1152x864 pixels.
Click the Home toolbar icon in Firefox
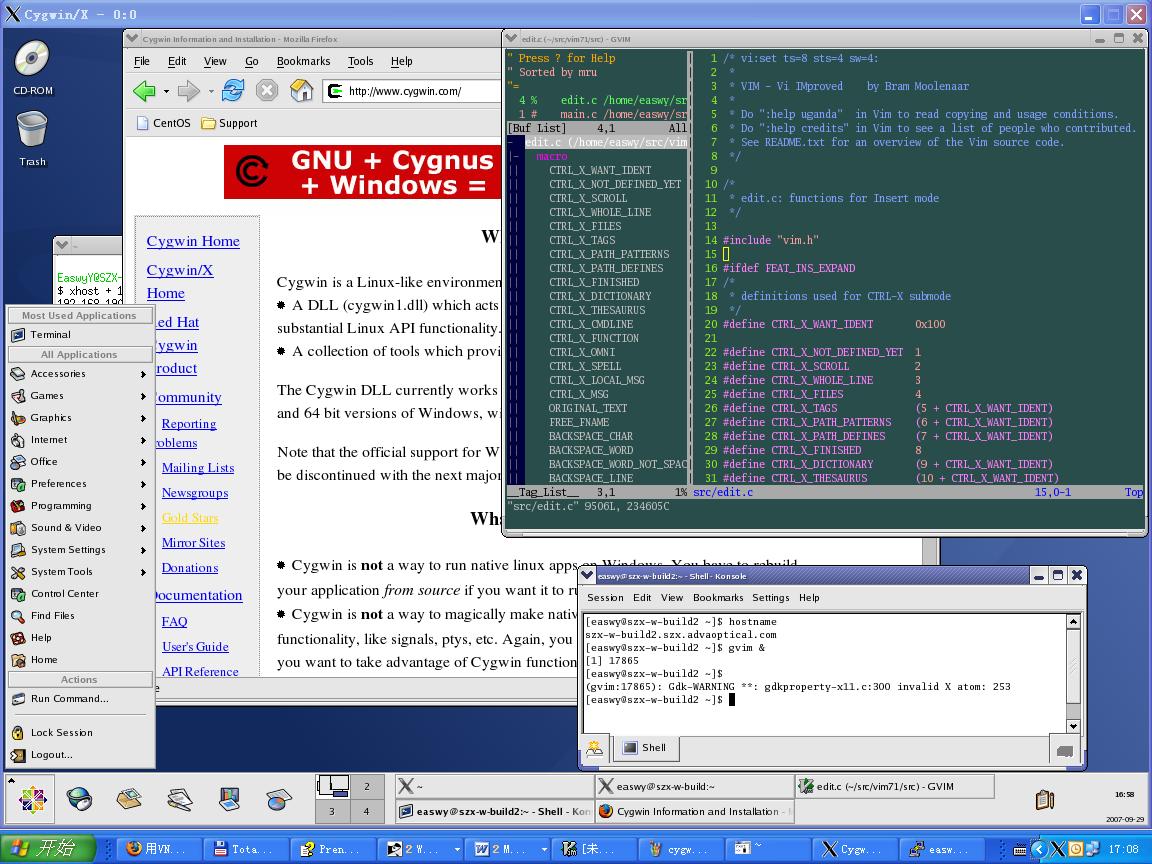pyautogui.click(x=302, y=90)
